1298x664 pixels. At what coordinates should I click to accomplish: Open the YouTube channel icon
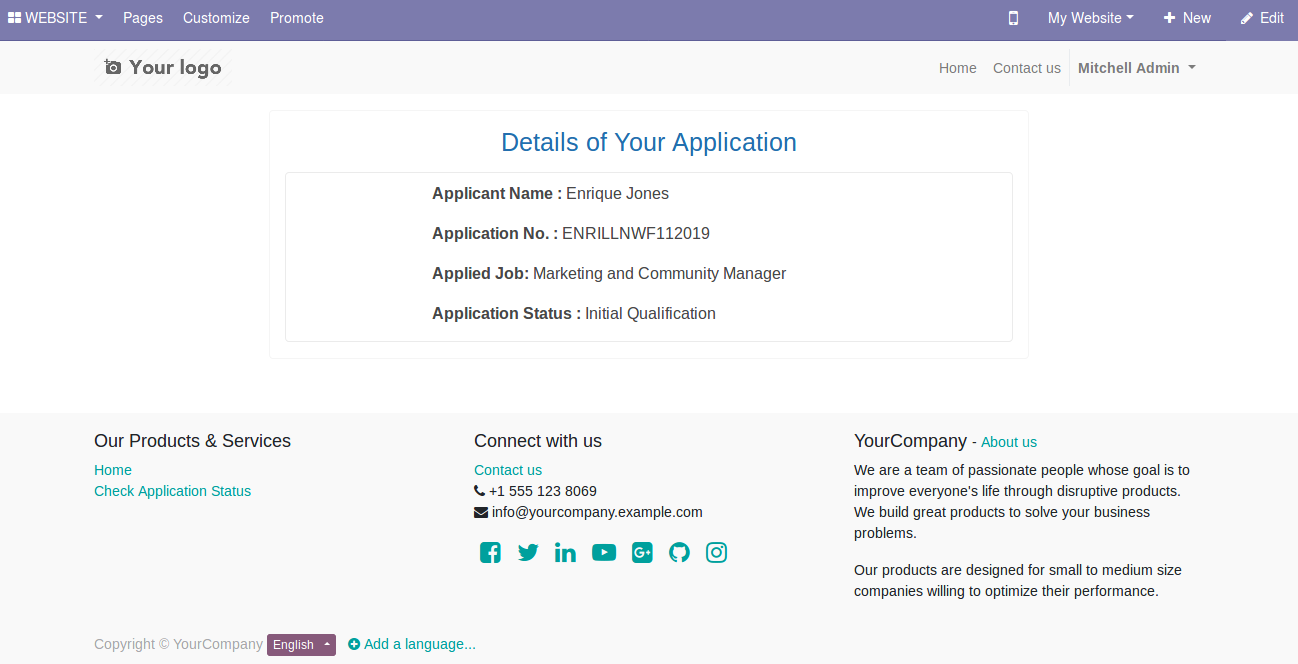click(603, 552)
